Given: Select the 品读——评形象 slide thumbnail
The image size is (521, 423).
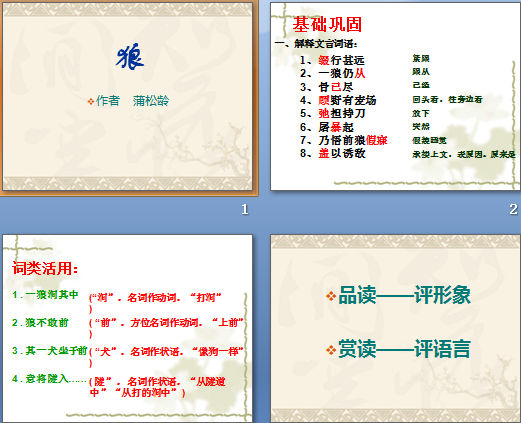Looking at the screenshot, I should (x=395, y=328).
